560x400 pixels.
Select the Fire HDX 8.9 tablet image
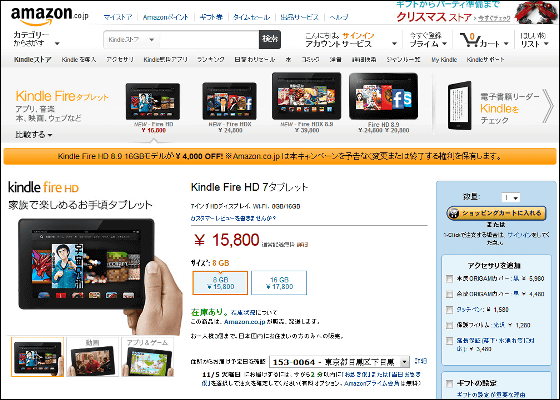coord(306,96)
